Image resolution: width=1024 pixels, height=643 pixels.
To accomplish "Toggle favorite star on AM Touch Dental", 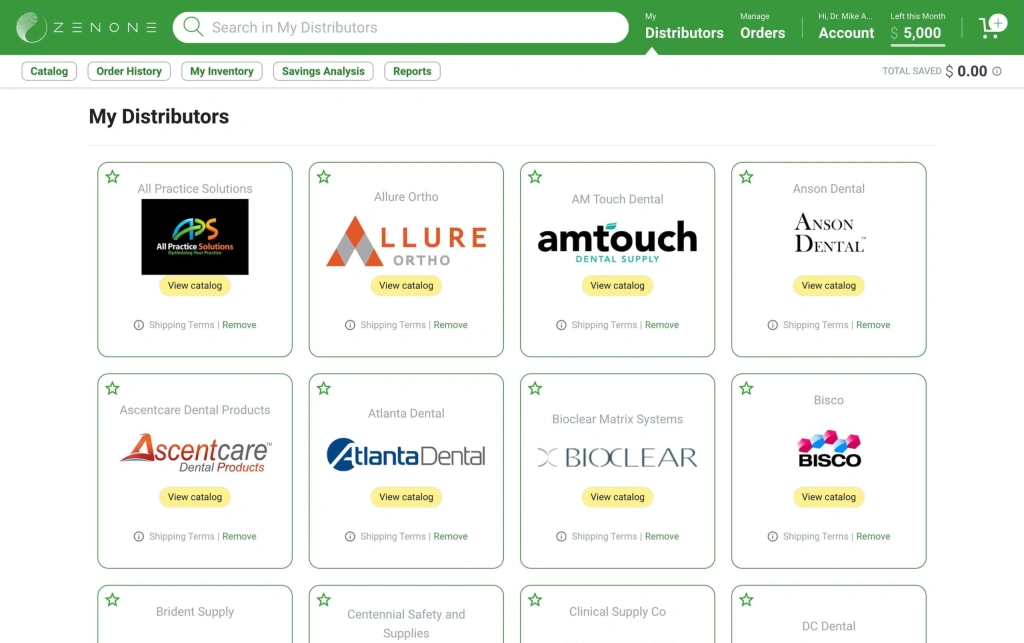I will [x=535, y=177].
